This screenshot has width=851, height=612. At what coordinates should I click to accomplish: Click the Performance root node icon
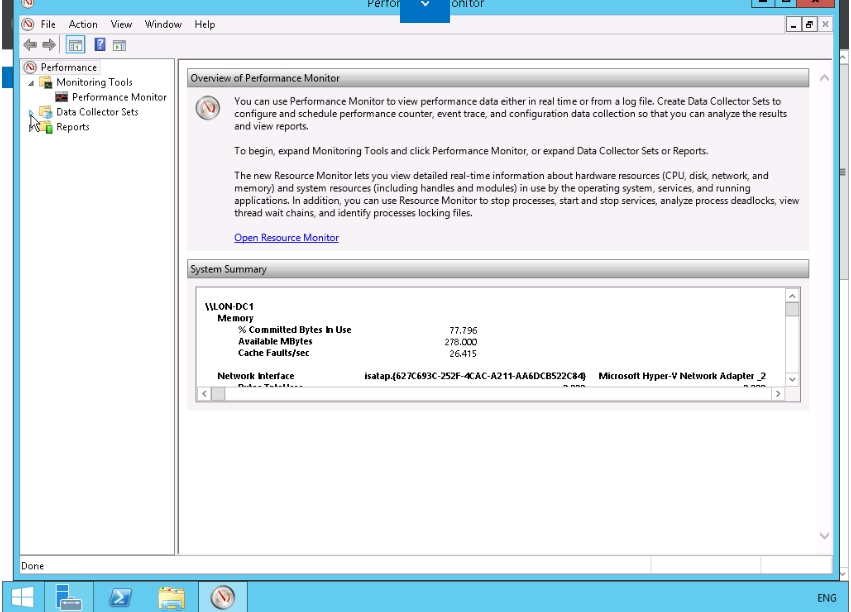(30, 67)
